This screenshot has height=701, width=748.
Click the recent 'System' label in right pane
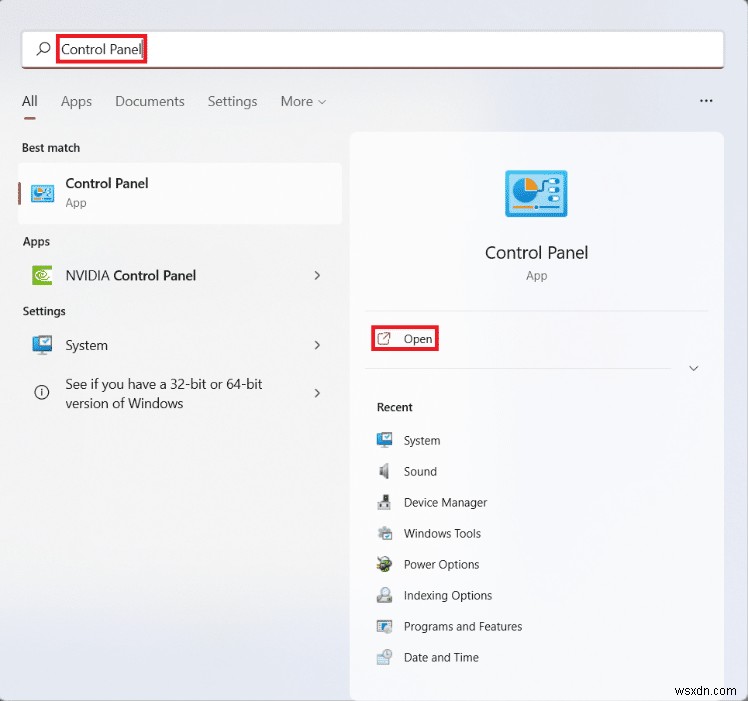(422, 440)
